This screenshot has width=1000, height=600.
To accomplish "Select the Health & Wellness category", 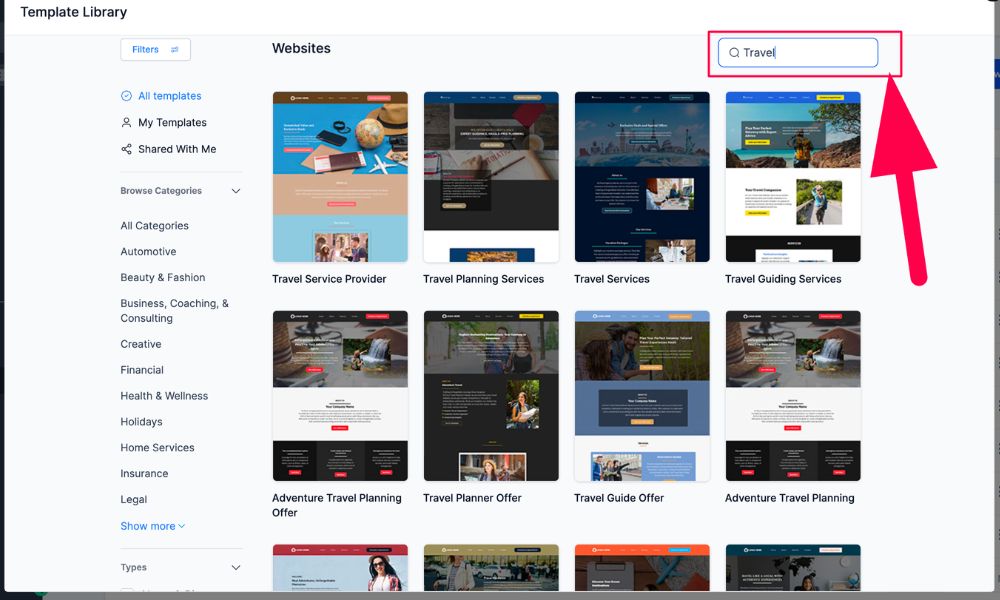I will 164,396.
